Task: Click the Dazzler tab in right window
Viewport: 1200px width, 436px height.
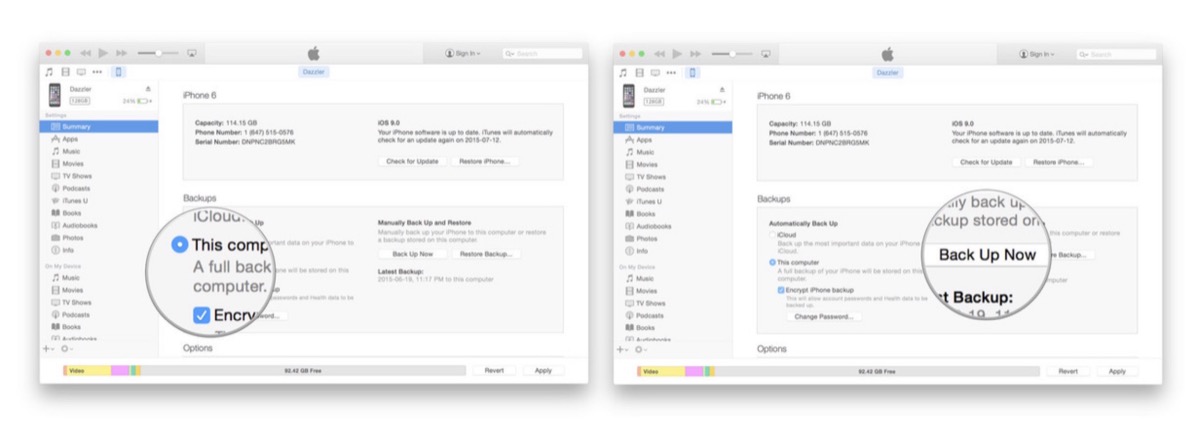Action: 888,72
